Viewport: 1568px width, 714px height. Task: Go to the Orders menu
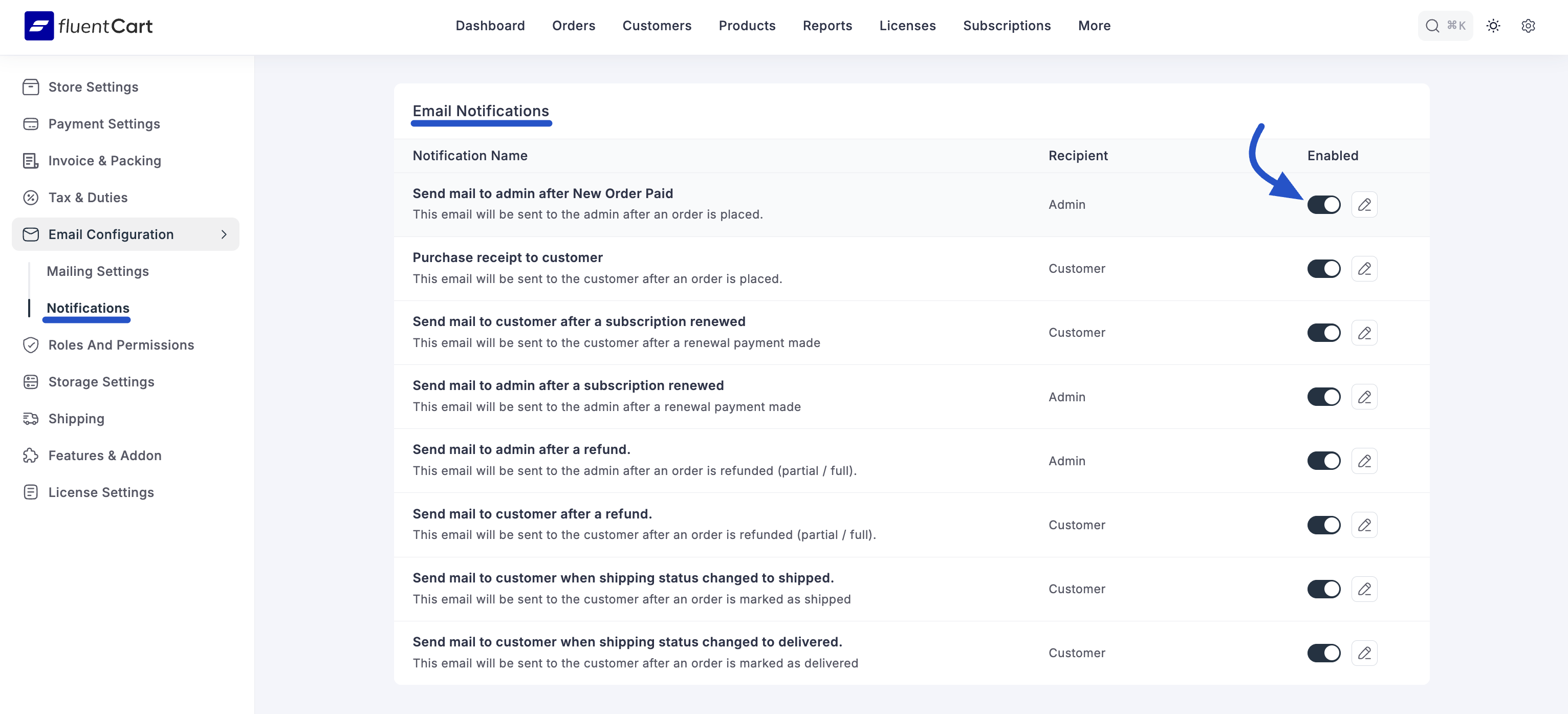[x=573, y=26]
